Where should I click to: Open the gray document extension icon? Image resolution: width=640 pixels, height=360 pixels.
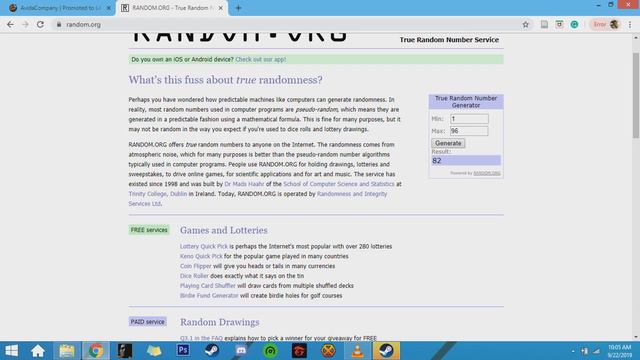coord(544,24)
